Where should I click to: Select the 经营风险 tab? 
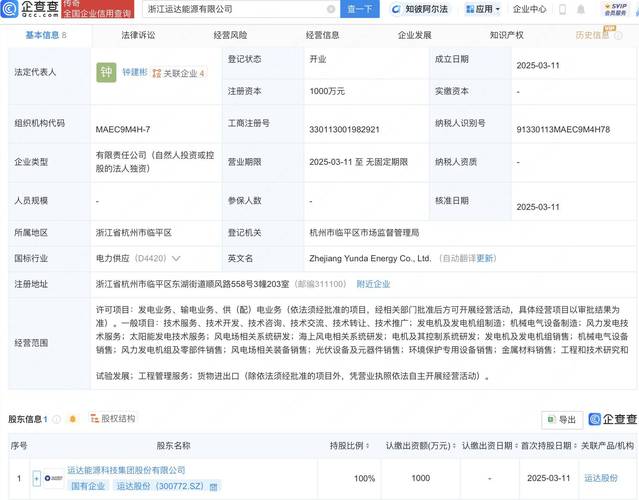pos(231,35)
